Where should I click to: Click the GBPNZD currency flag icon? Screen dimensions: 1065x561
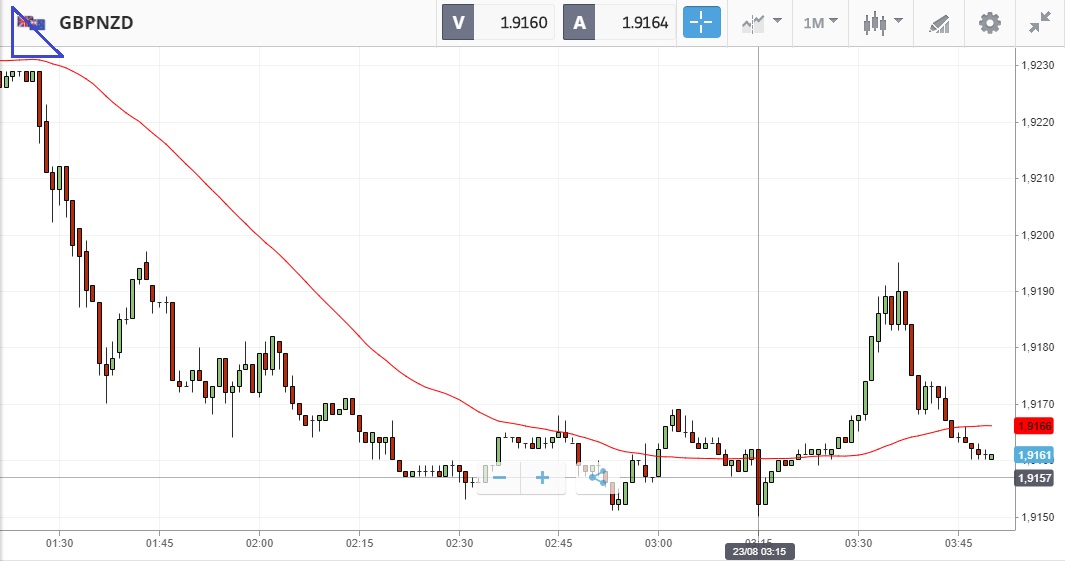tap(31, 22)
